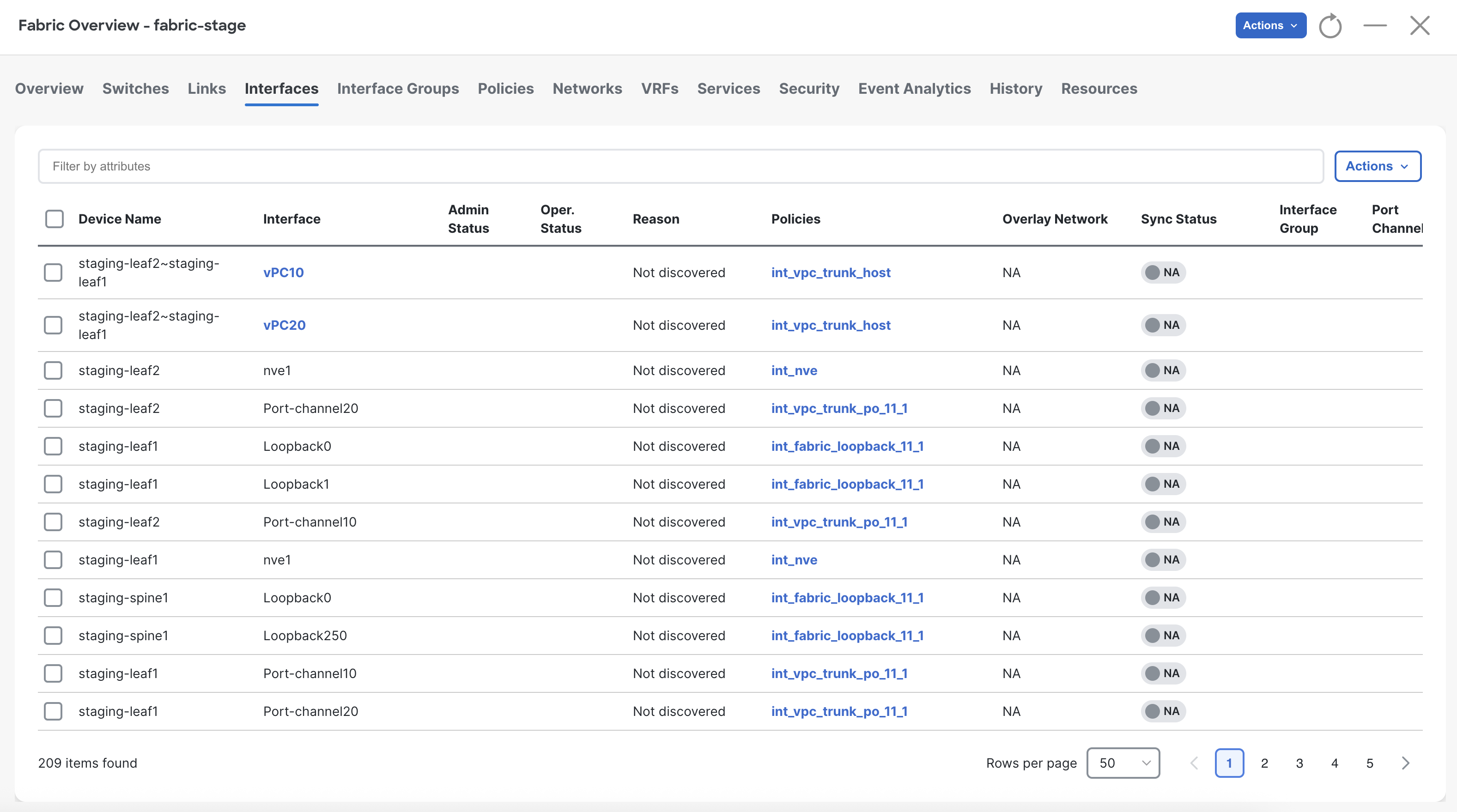Image resolution: width=1457 pixels, height=812 pixels.
Task: Select the vPC20 row checkbox
Action: coord(53,325)
